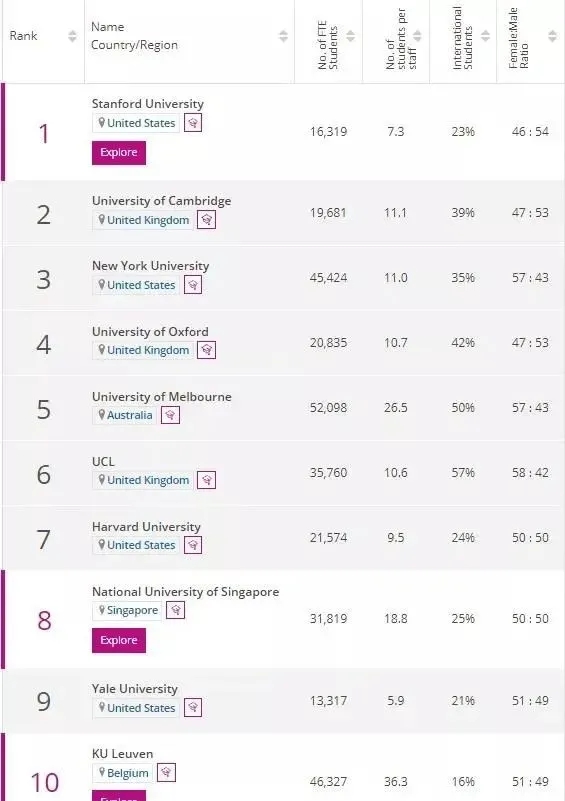Click Explore button under National University of Singapore
Image resolution: width=565 pixels, height=801 pixels.
[x=119, y=641]
